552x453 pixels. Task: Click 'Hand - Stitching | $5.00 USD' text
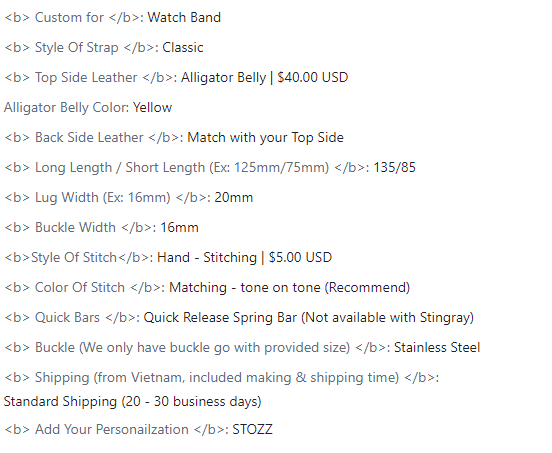click(x=244, y=258)
